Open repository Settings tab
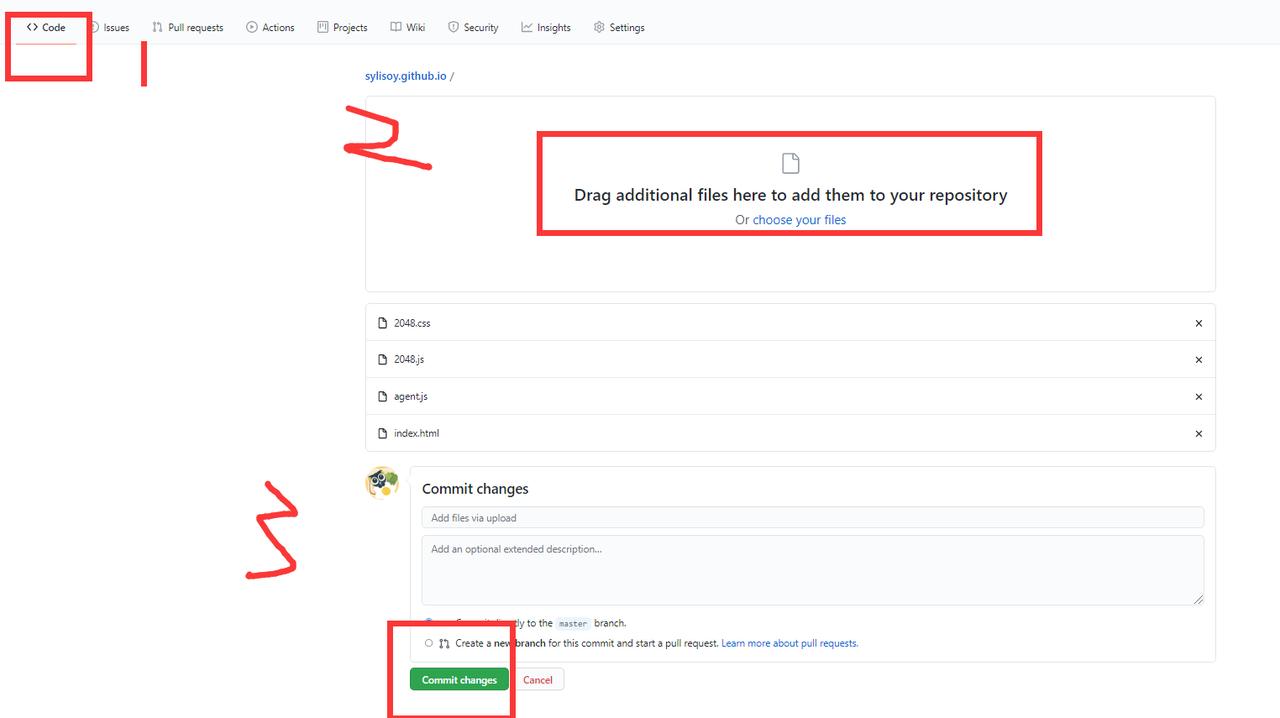The image size is (1280, 718). pos(619,27)
